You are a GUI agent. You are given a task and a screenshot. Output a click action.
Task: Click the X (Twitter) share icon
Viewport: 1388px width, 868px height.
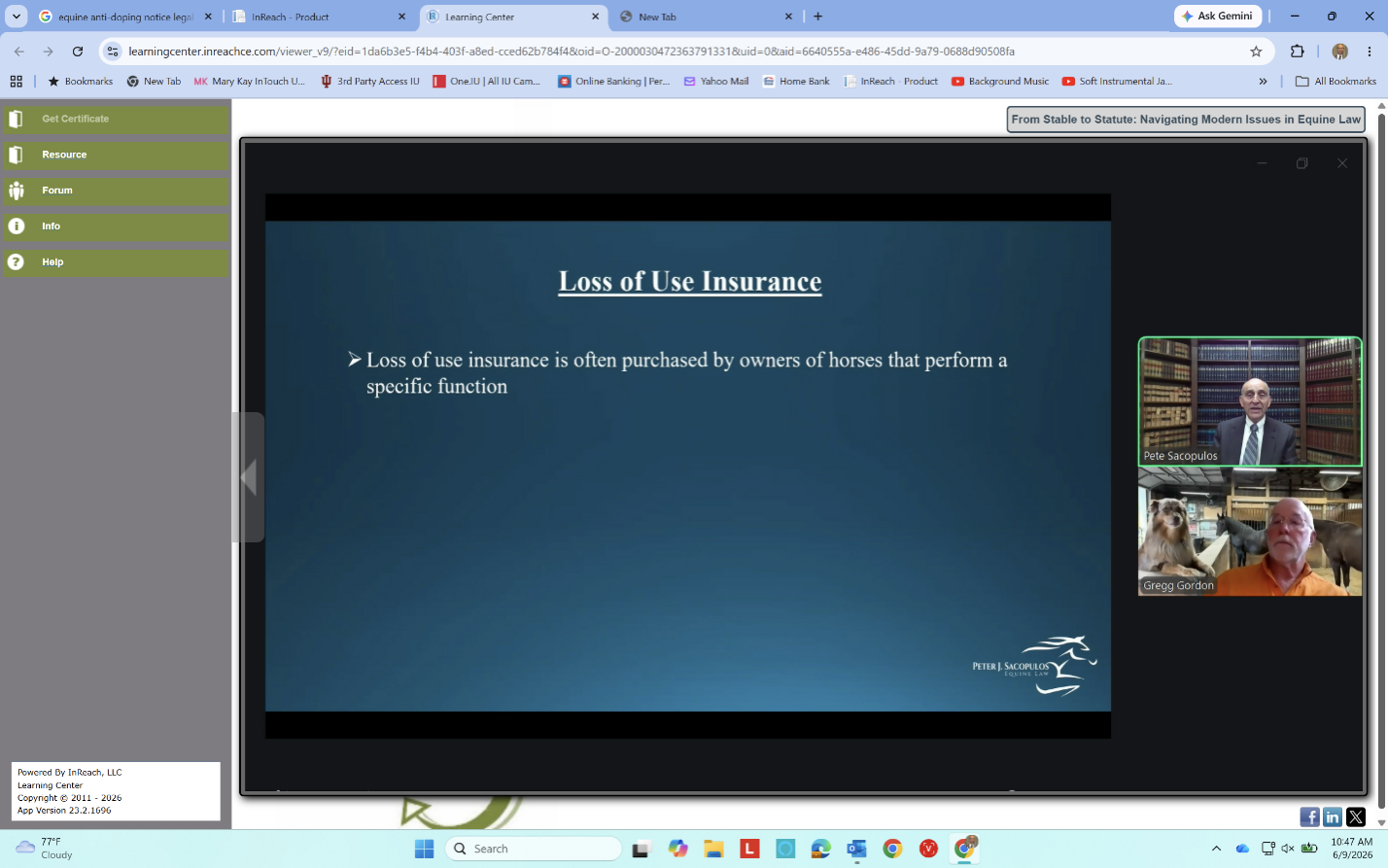[1356, 817]
